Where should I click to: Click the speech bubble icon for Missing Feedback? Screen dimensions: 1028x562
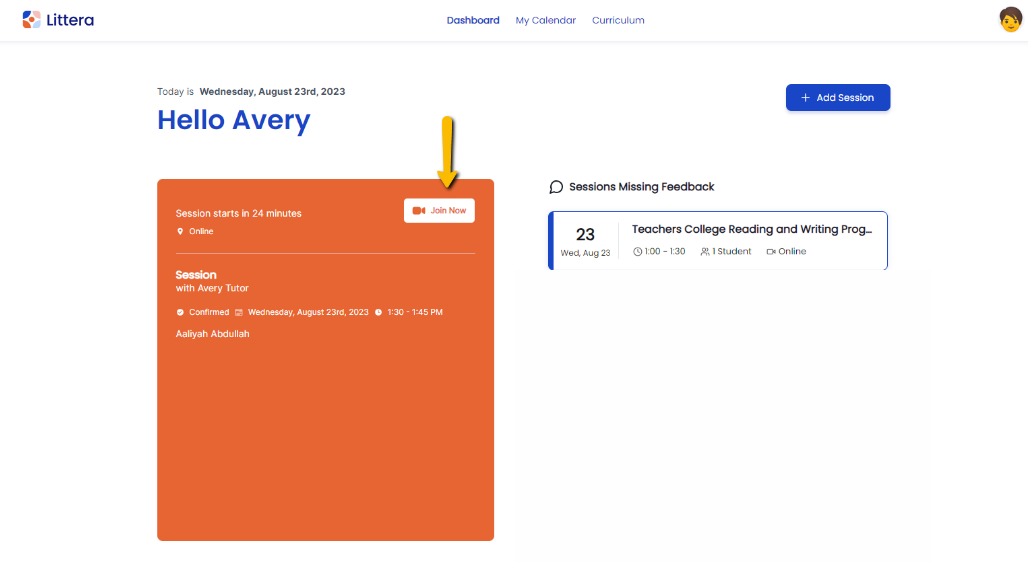[556, 187]
